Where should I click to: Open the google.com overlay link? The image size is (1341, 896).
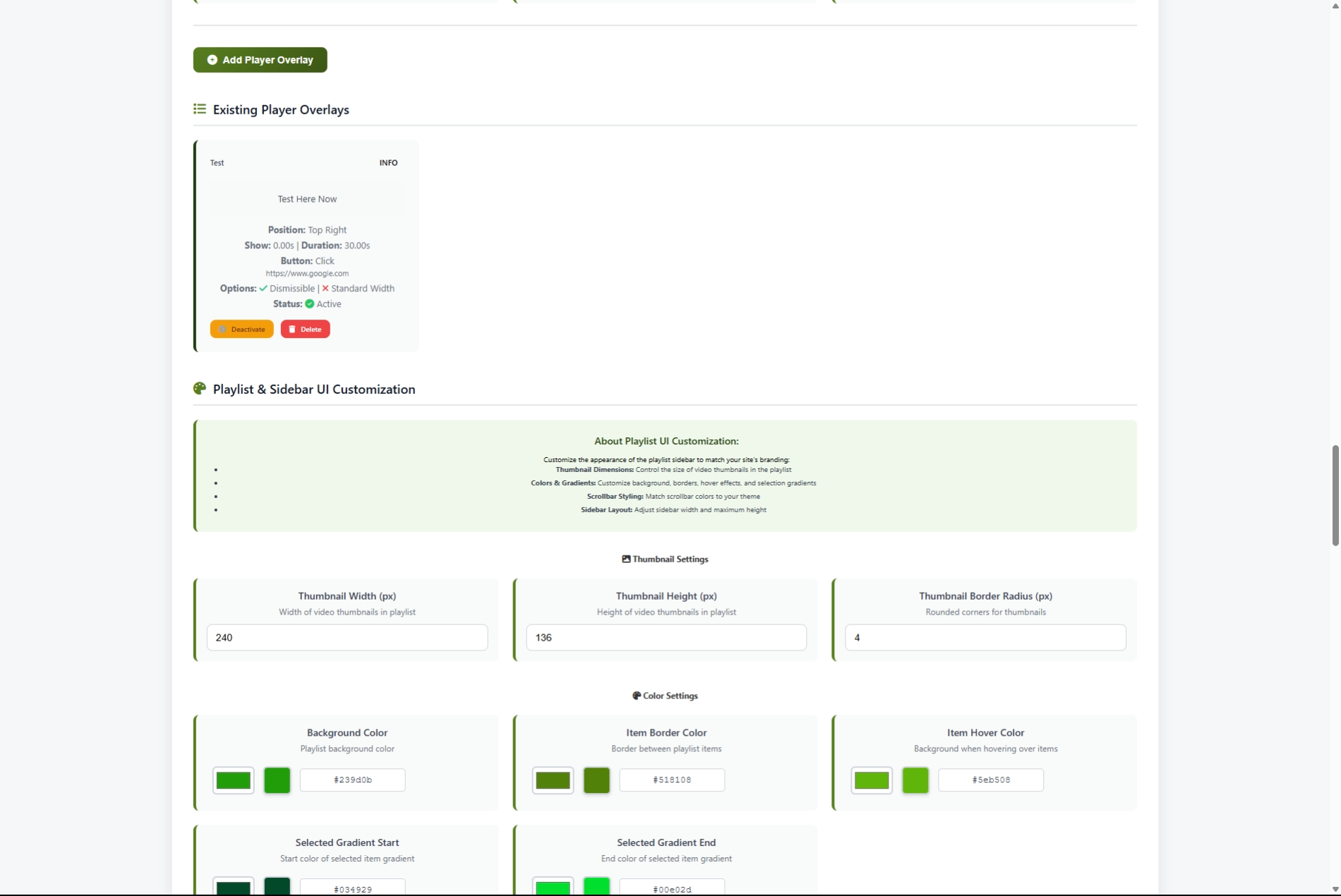tap(307, 274)
